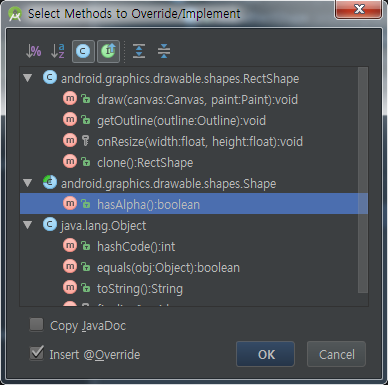Image resolution: width=388 pixels, height=385 pixels.
Task: Expand all tree nodes
Action: tap(139, 51)
